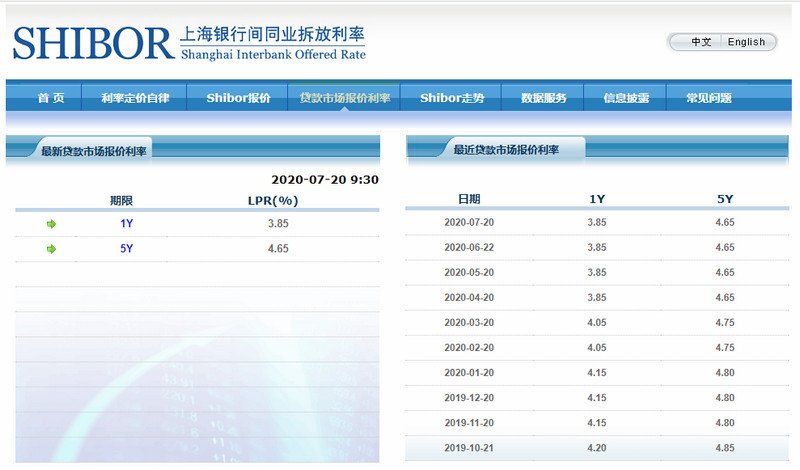Click the date 2020-05-20
This screenshot has height=470, width=800.
tap(469, 273)
